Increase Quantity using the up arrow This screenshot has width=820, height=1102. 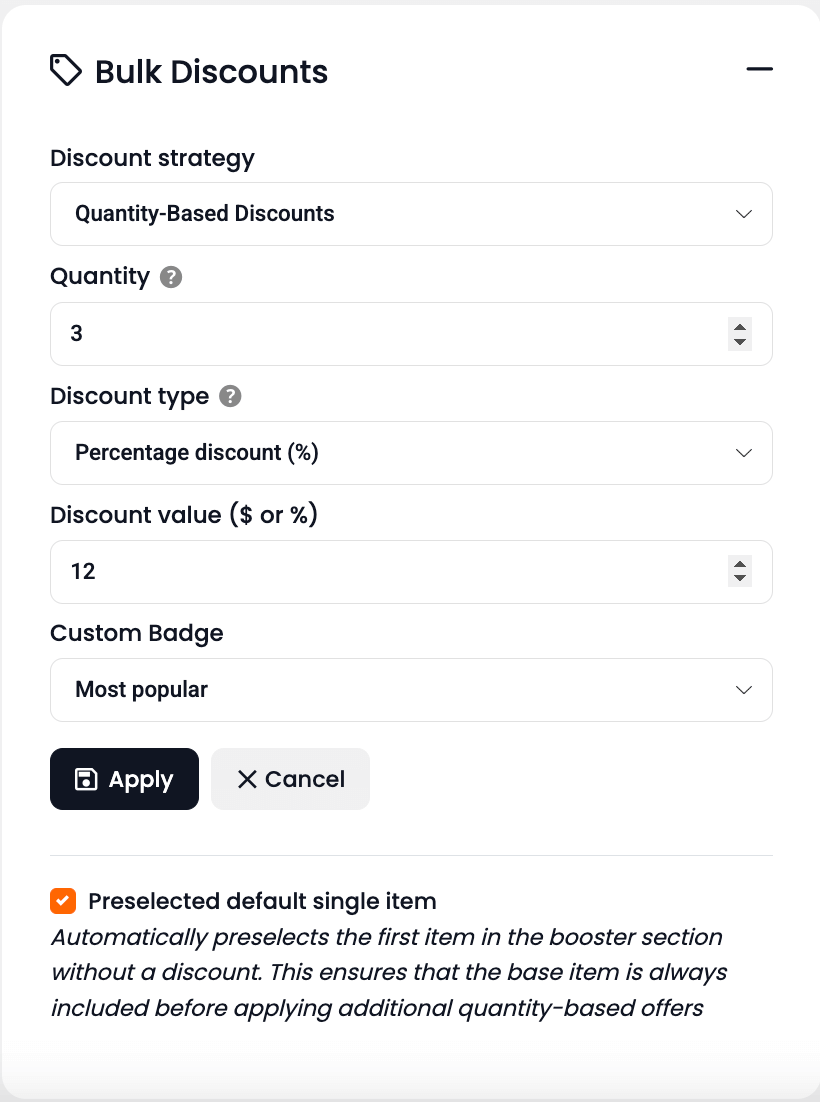click(x=740, y=326)
